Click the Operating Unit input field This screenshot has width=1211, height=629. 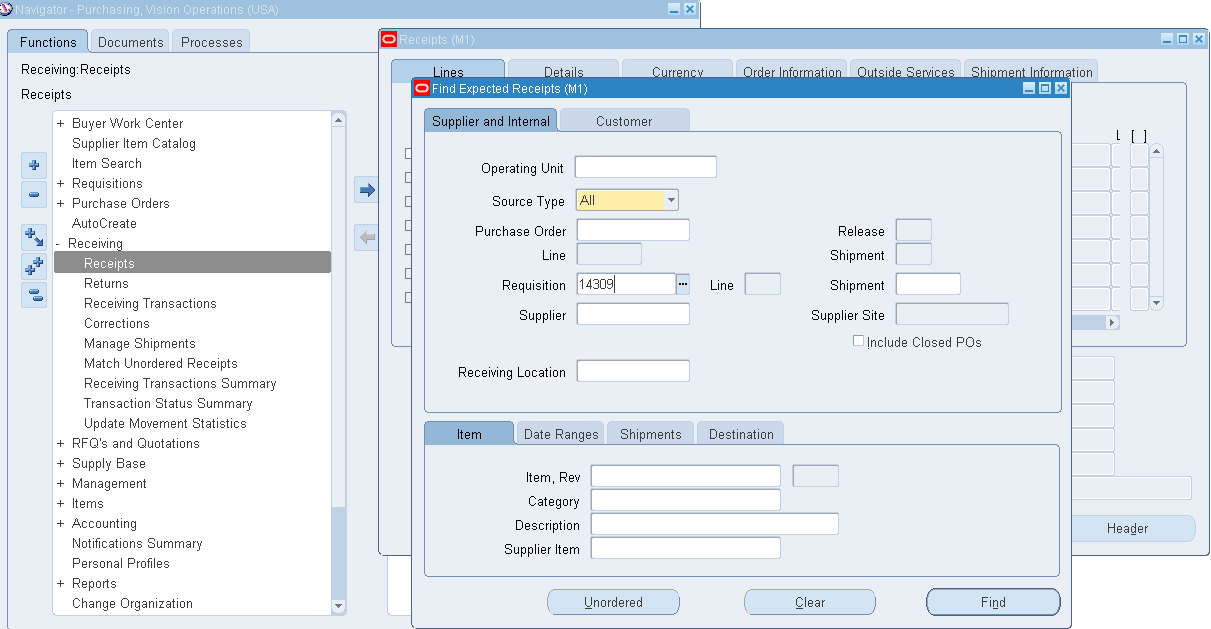pos(645,167)
